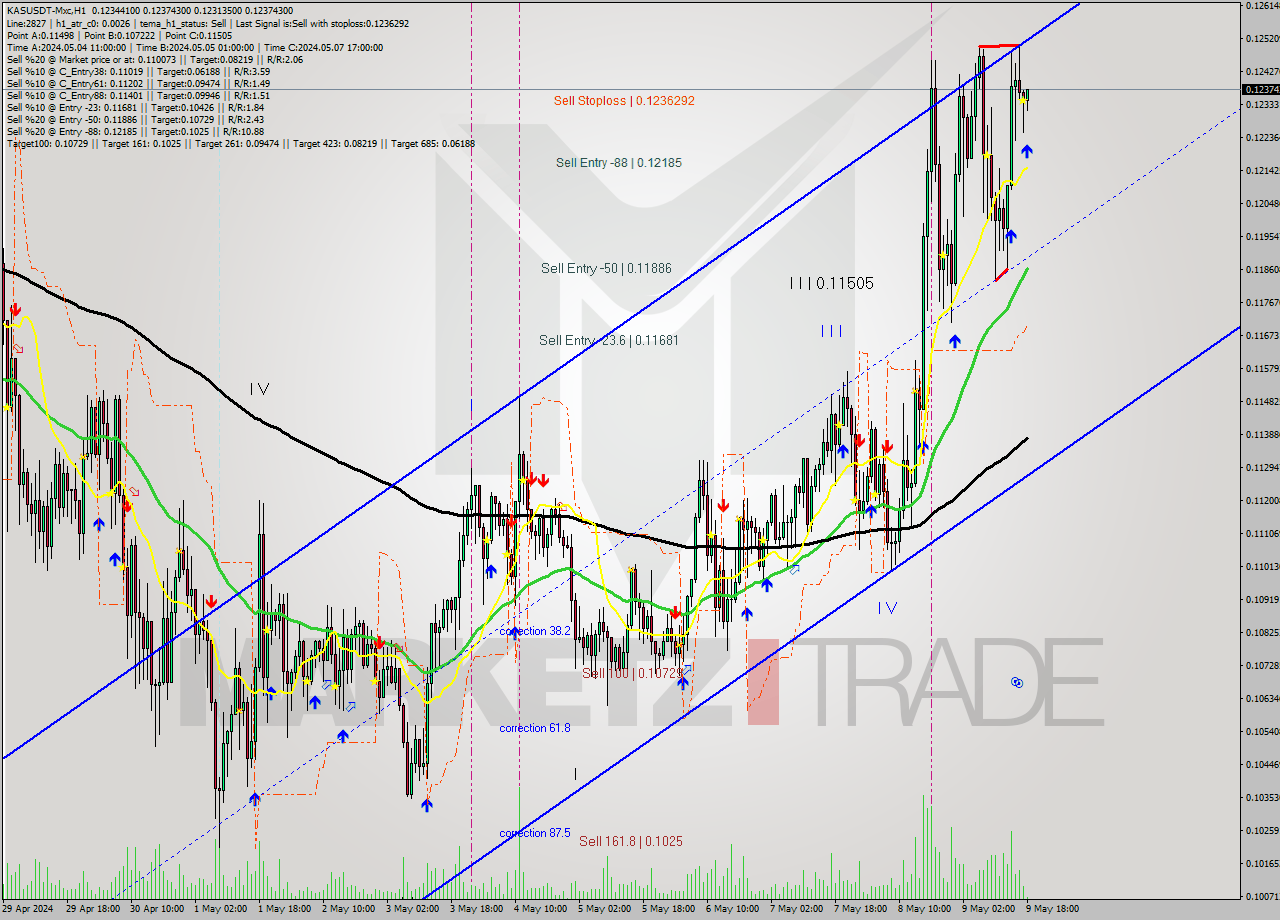Viewport: 1280px width, 920px height.
Task: Click the blue 'I V' wave marker
Action: 887,607
